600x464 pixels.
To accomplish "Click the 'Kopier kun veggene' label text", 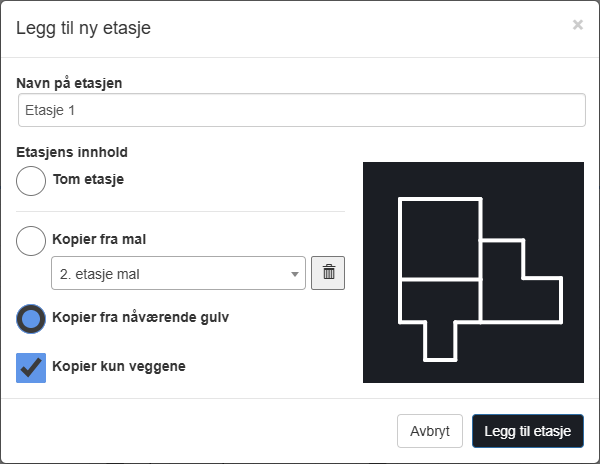I will coord(118,366).
